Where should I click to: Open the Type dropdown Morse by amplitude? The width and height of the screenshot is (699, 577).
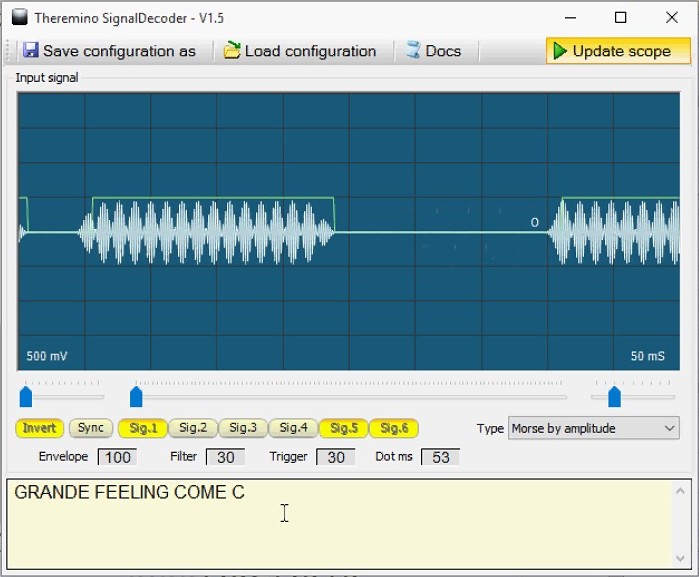[x=593, y=428]
